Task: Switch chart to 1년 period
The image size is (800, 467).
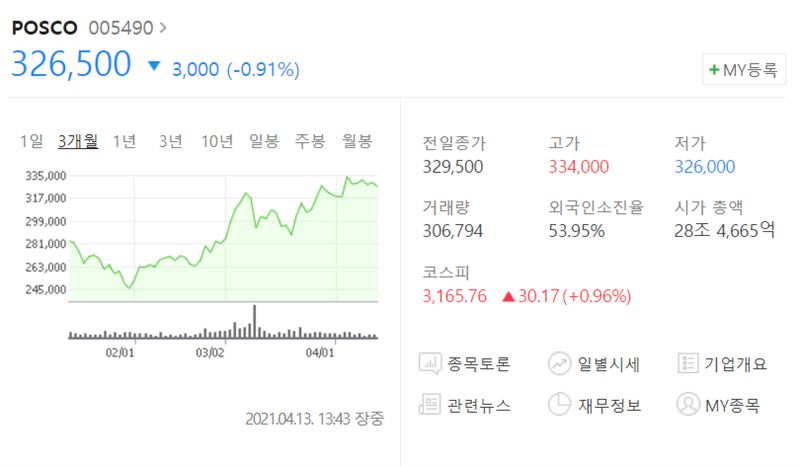Action: coord(124,141)
